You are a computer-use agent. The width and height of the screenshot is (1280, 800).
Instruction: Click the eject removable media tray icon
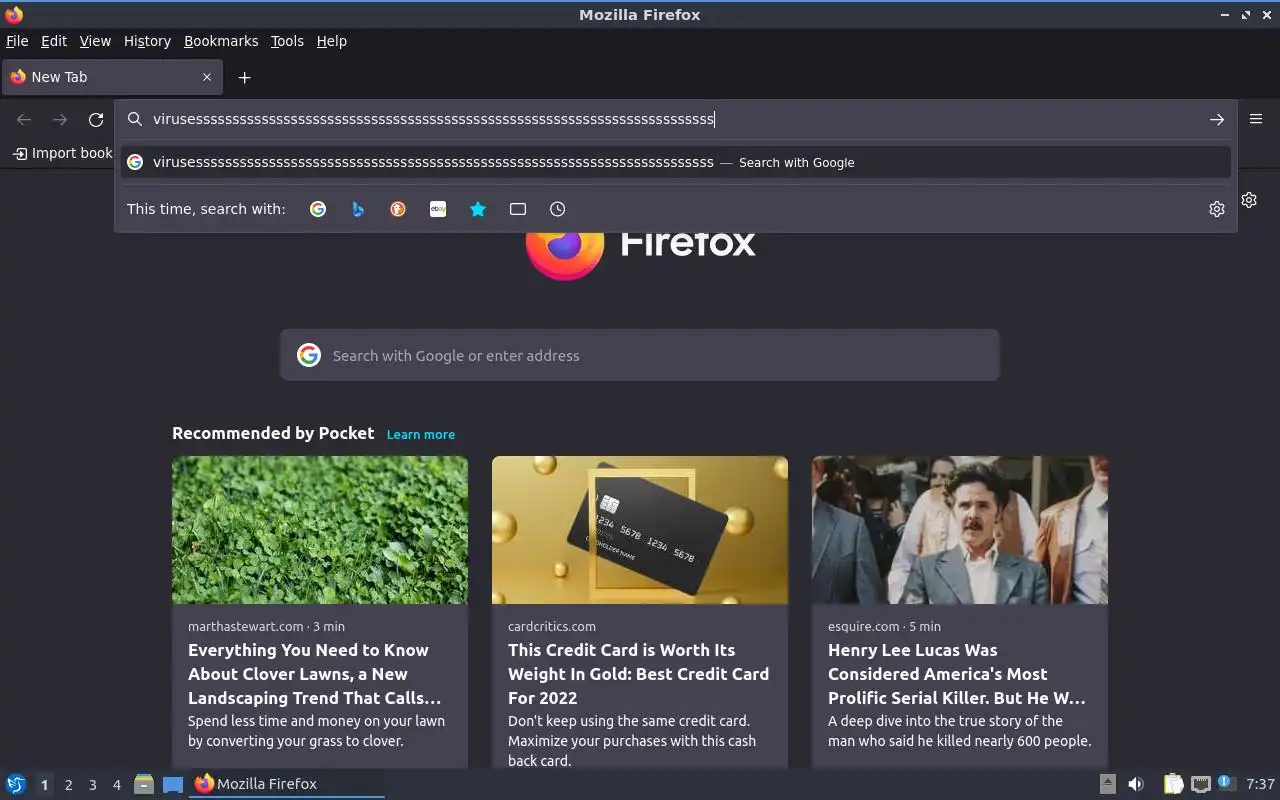[x=1107, y=784]
